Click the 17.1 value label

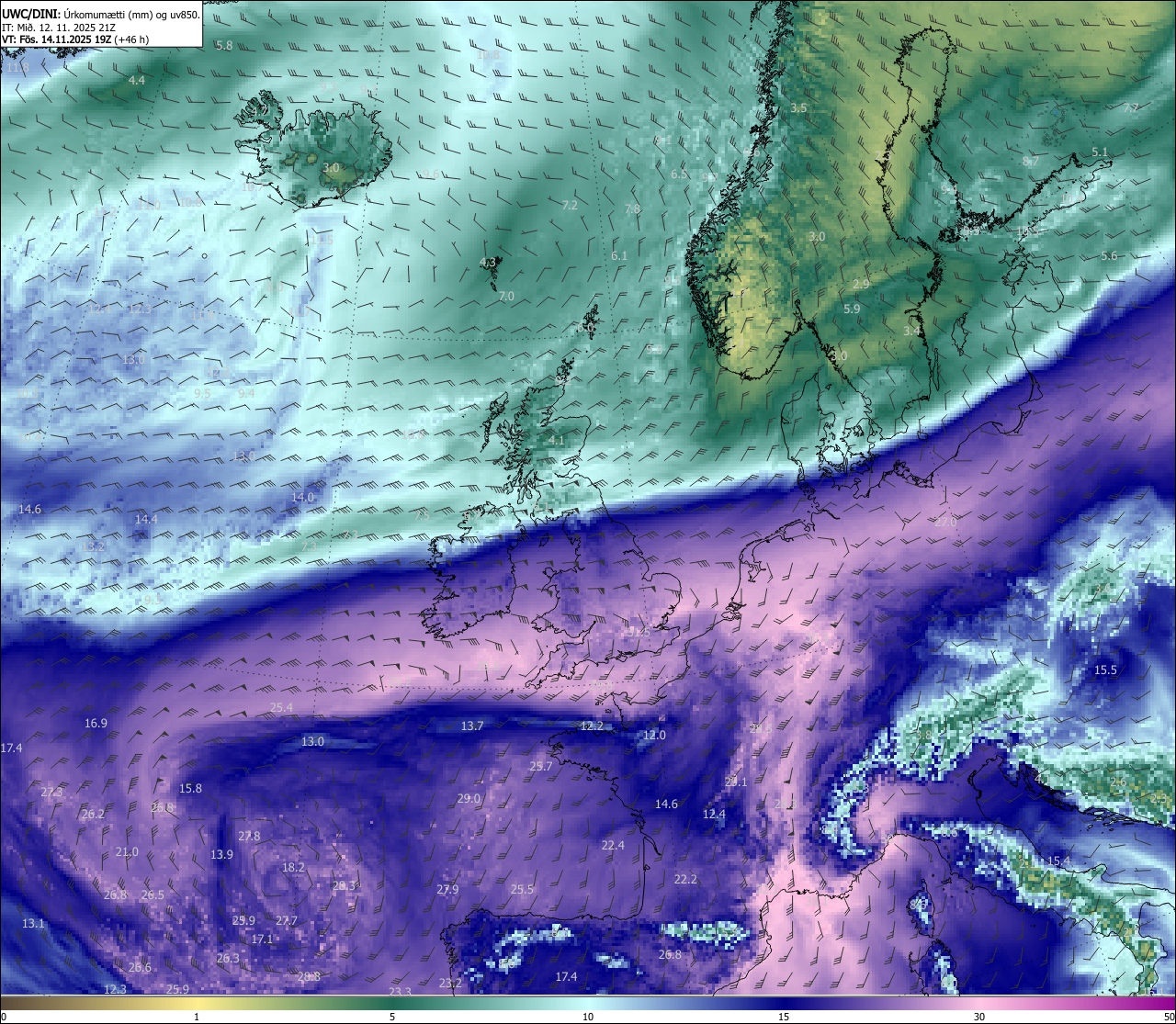(x=262, y=940)
